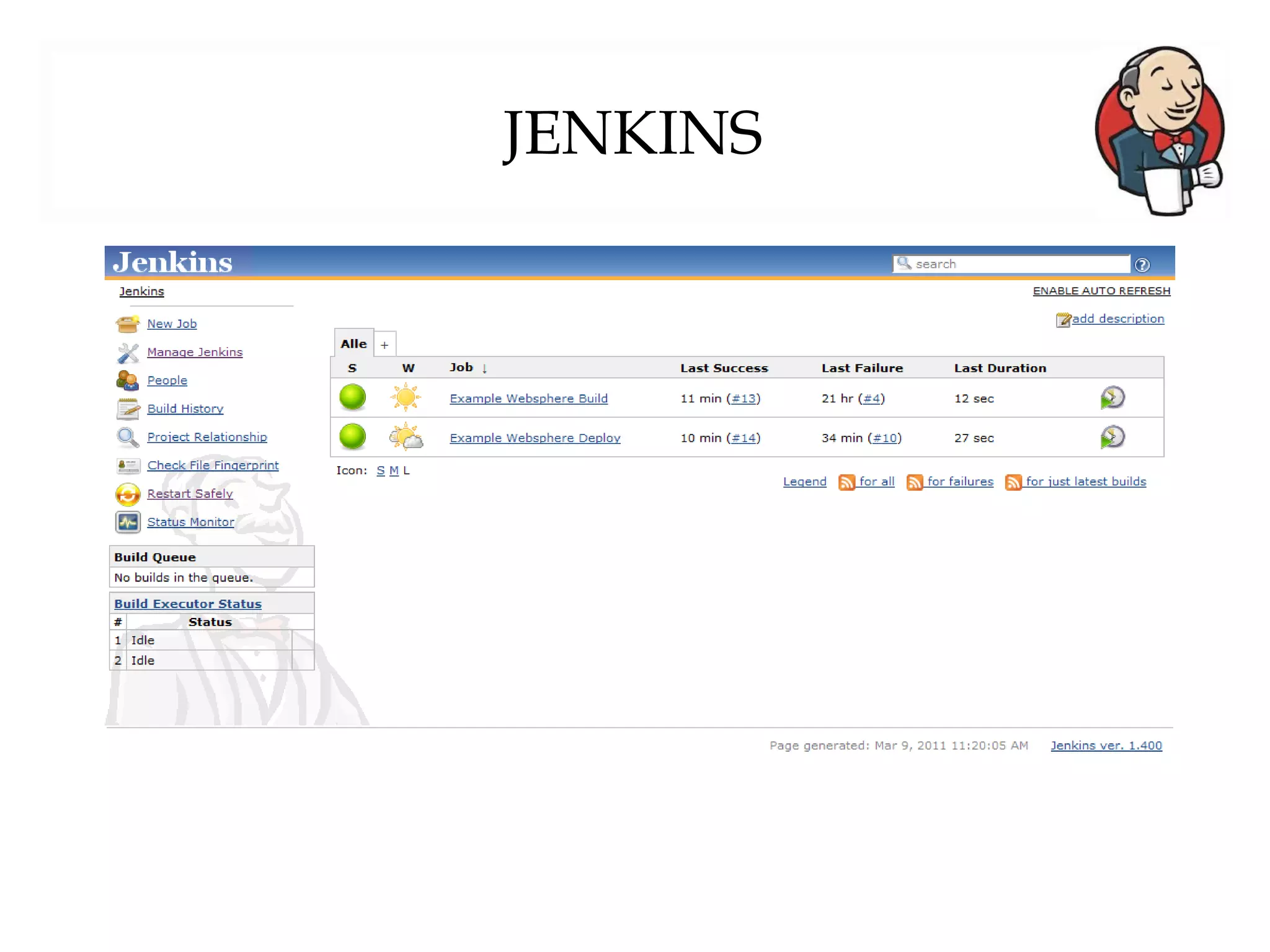Image resolution: width=1270 pixels, height=952 pixels.
Task: Schedule a build for Example Websphere Deploy
Action: (1112, 437)
